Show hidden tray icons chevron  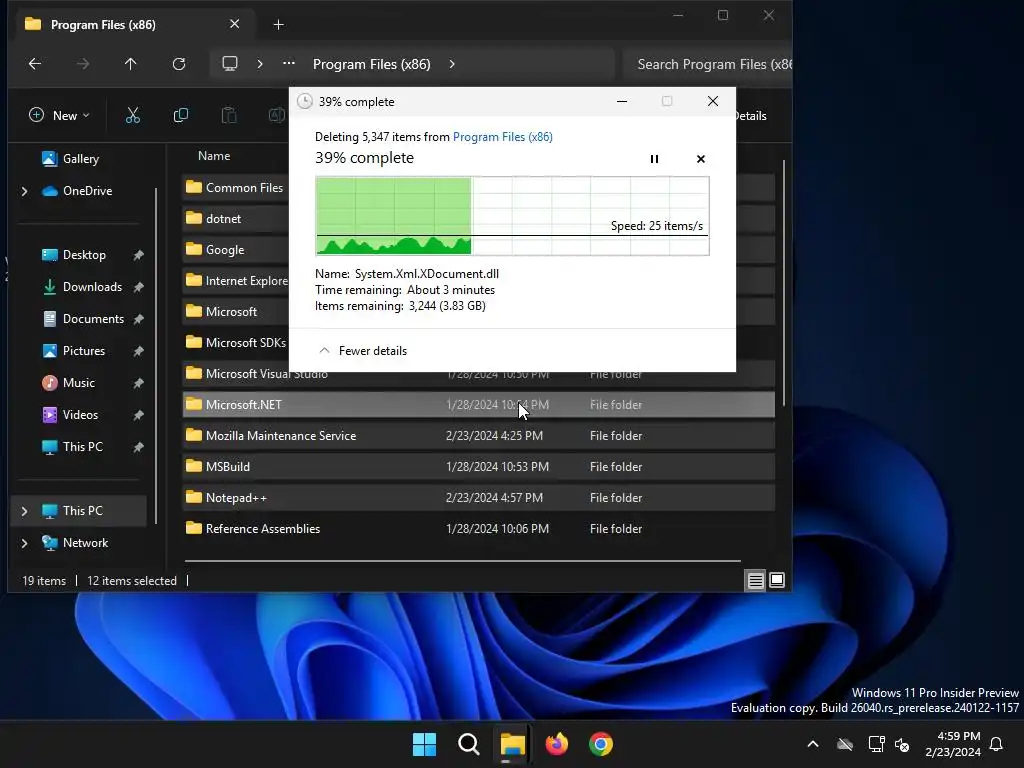[813, 744]
